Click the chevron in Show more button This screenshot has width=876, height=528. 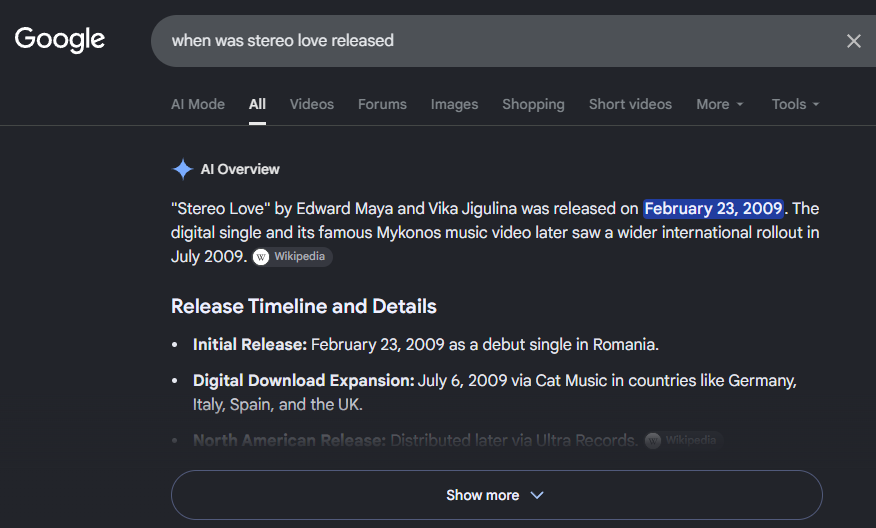536,496
